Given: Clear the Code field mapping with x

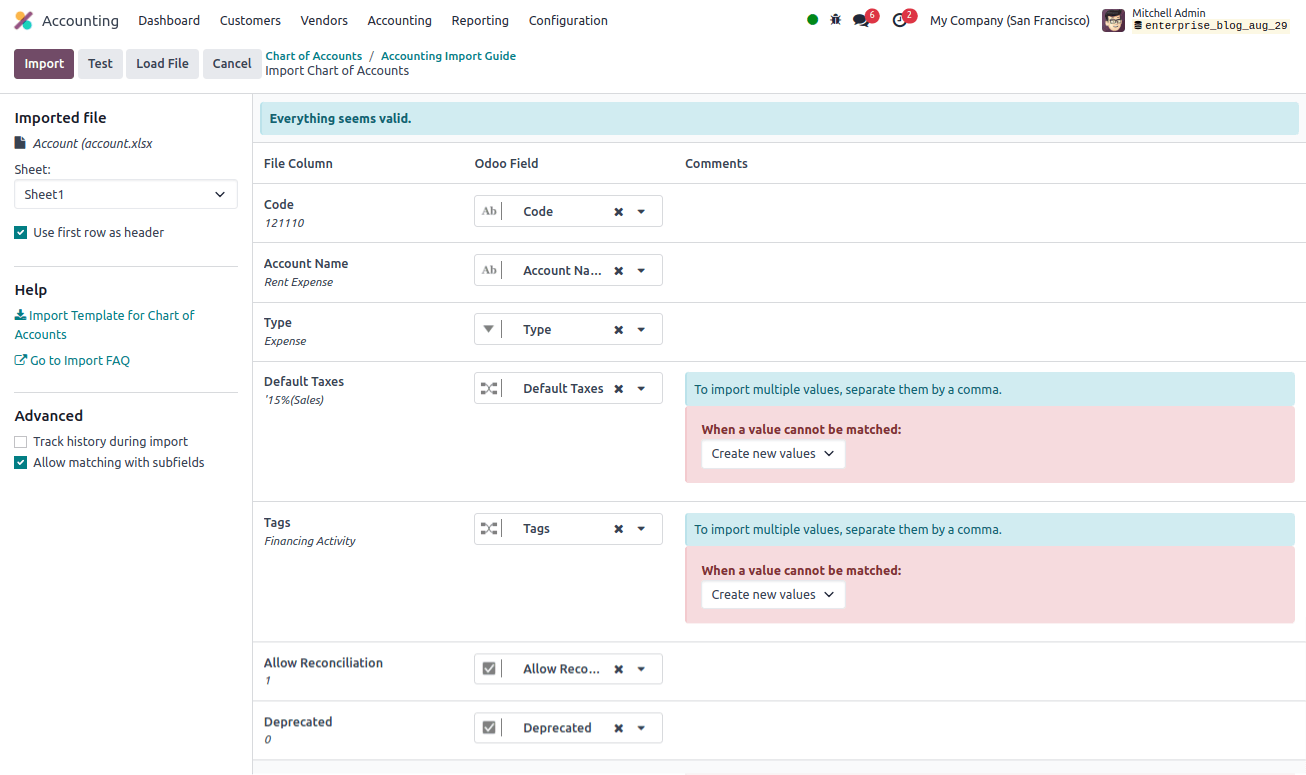Looking at the screenshot, I should (x=618, y=212).
